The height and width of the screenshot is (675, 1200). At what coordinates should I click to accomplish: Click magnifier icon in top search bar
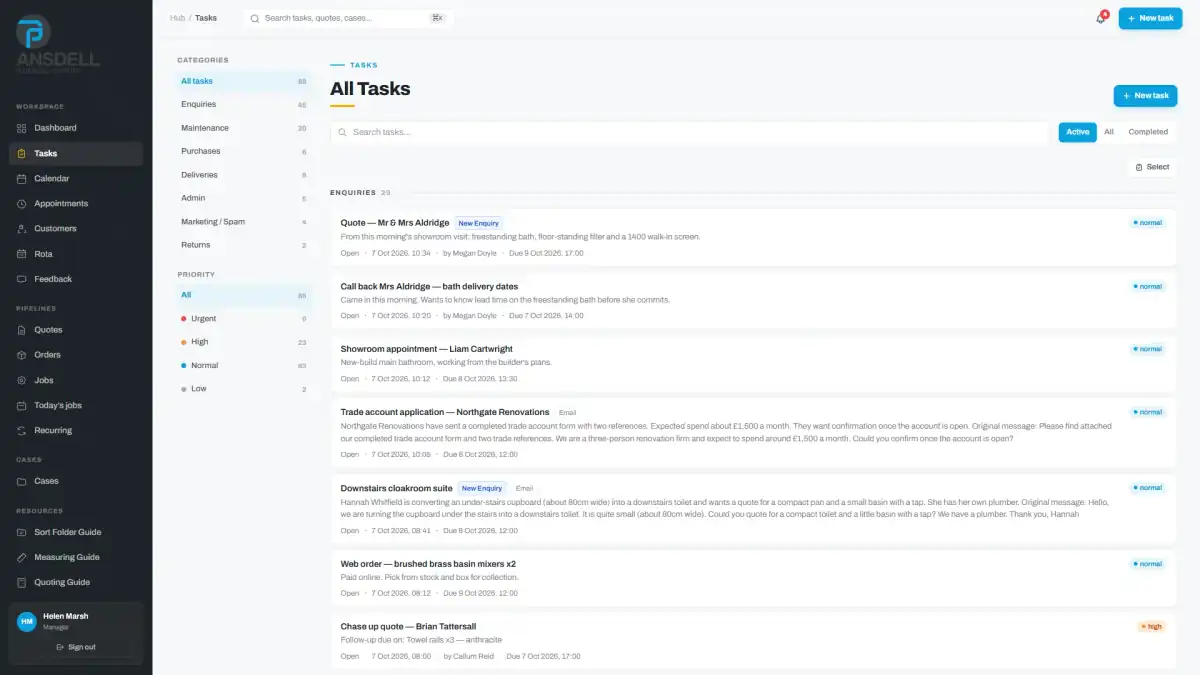coord(255,18)
